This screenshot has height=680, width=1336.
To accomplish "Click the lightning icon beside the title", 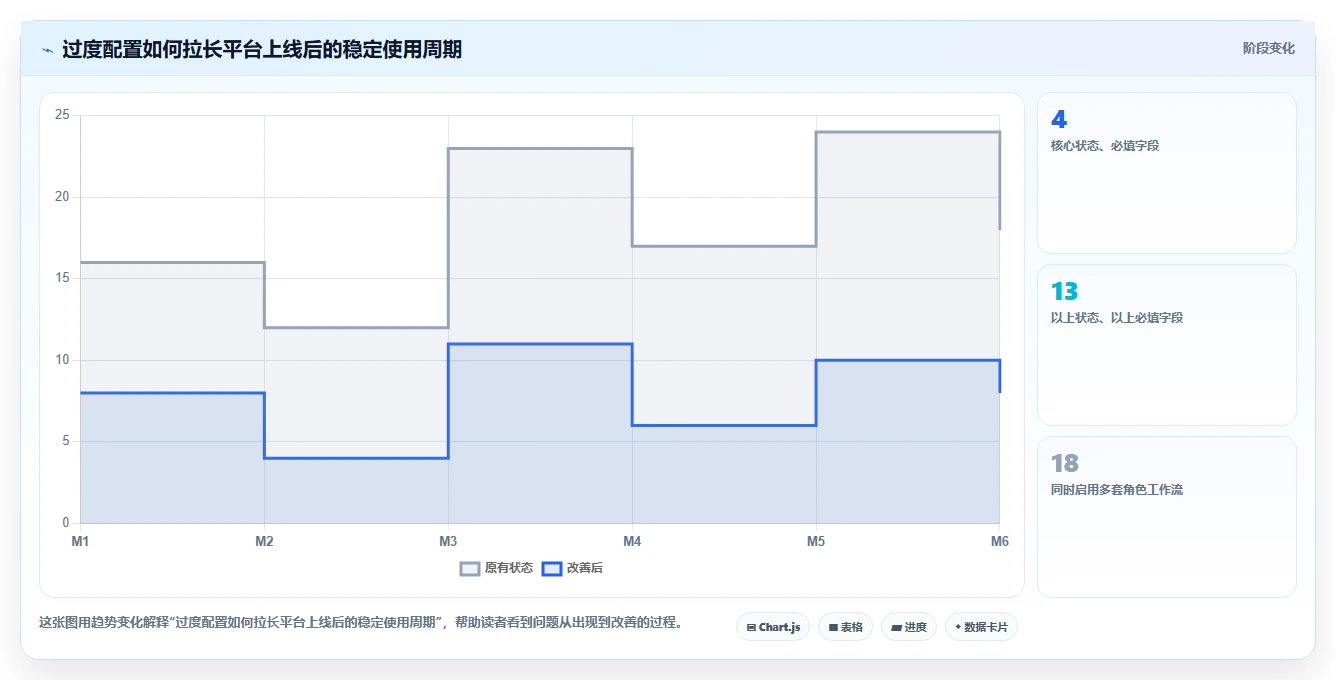I will [48, 50].
